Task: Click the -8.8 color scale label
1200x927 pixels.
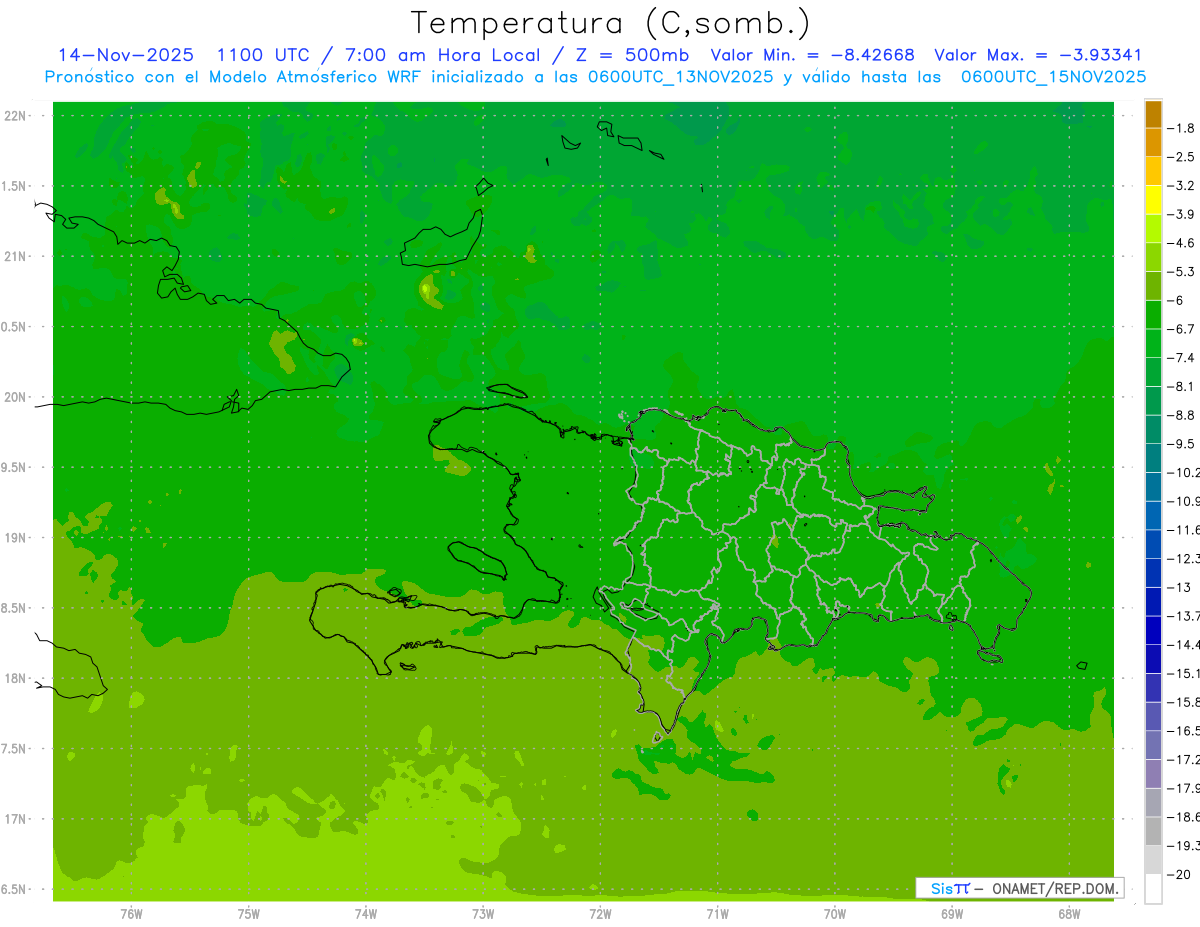Action: point(1183,415)
